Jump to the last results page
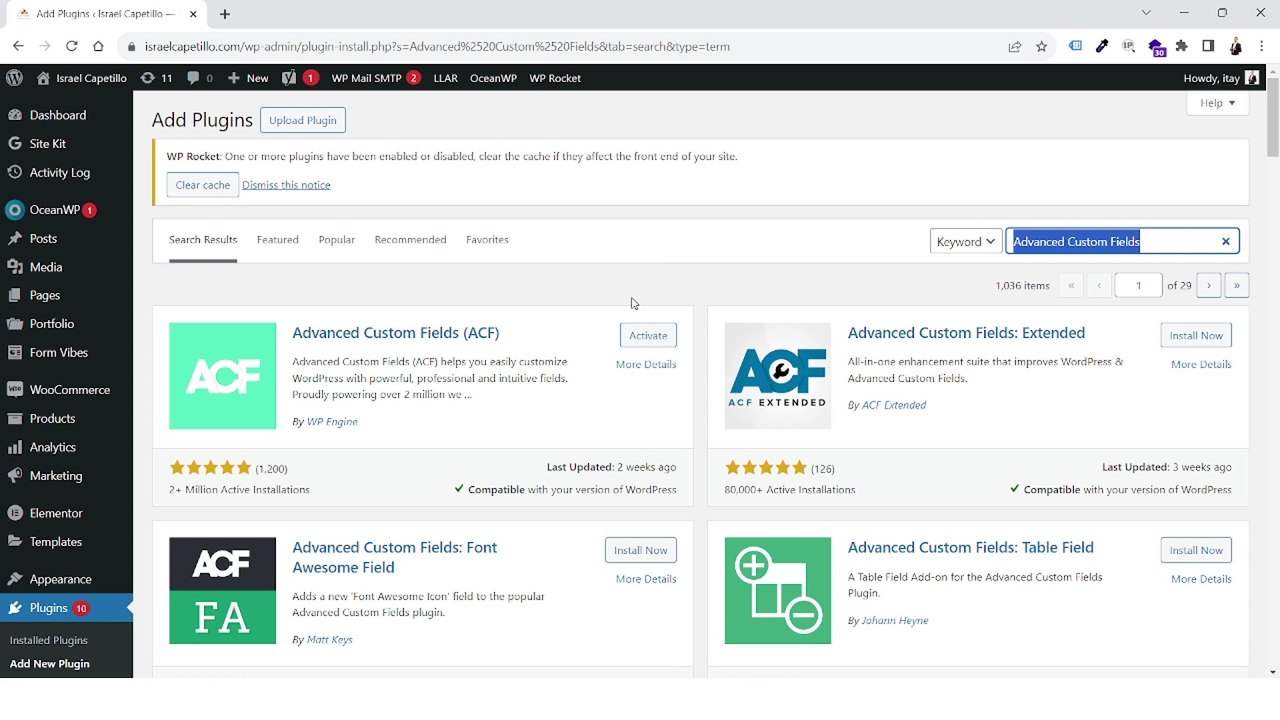Image resolution: width=1280 pixels, height=720 pixels. pos(1237,285)
